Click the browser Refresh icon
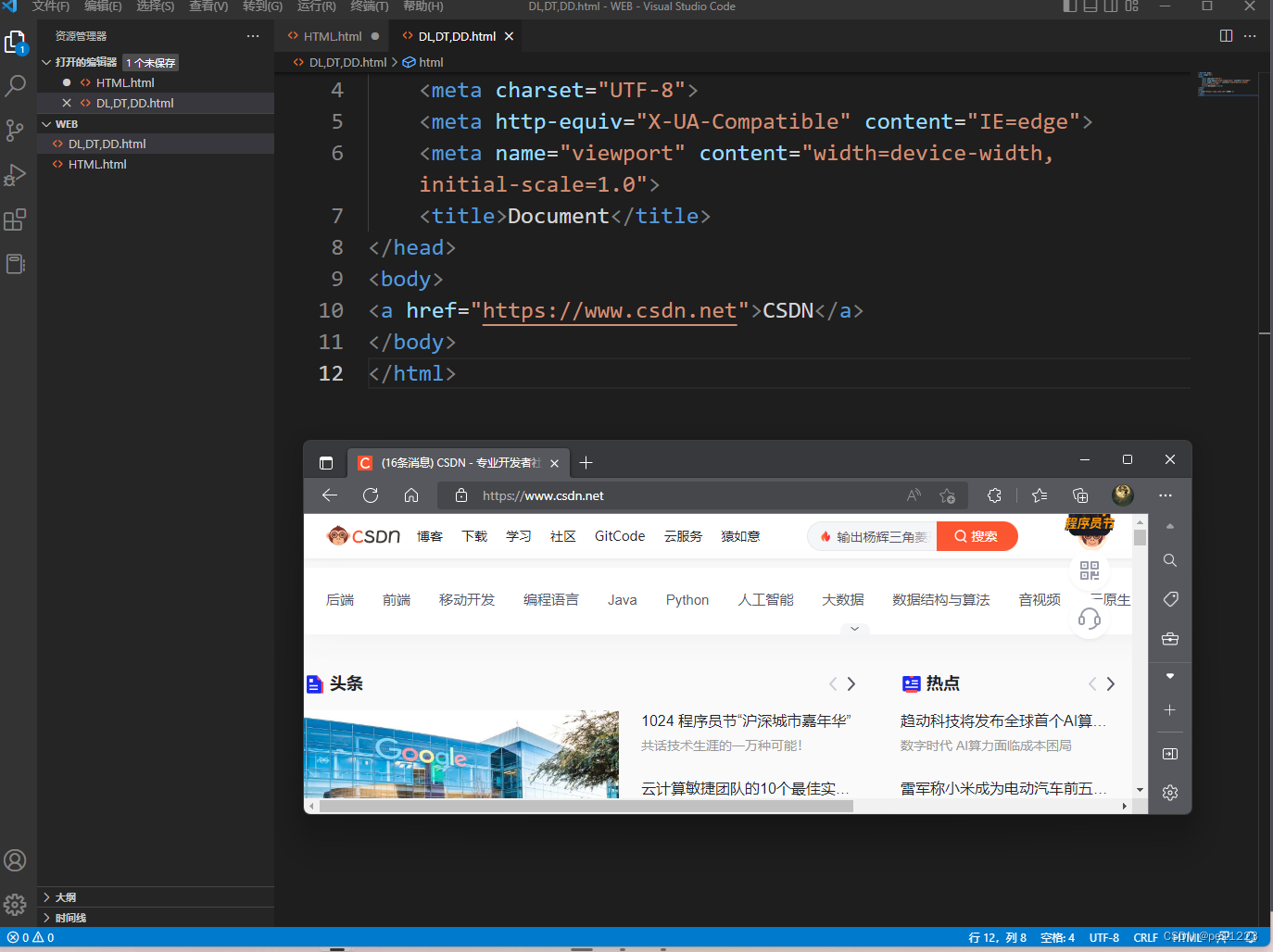Viewport: 1273px width, 952px height. coord(371,495)
